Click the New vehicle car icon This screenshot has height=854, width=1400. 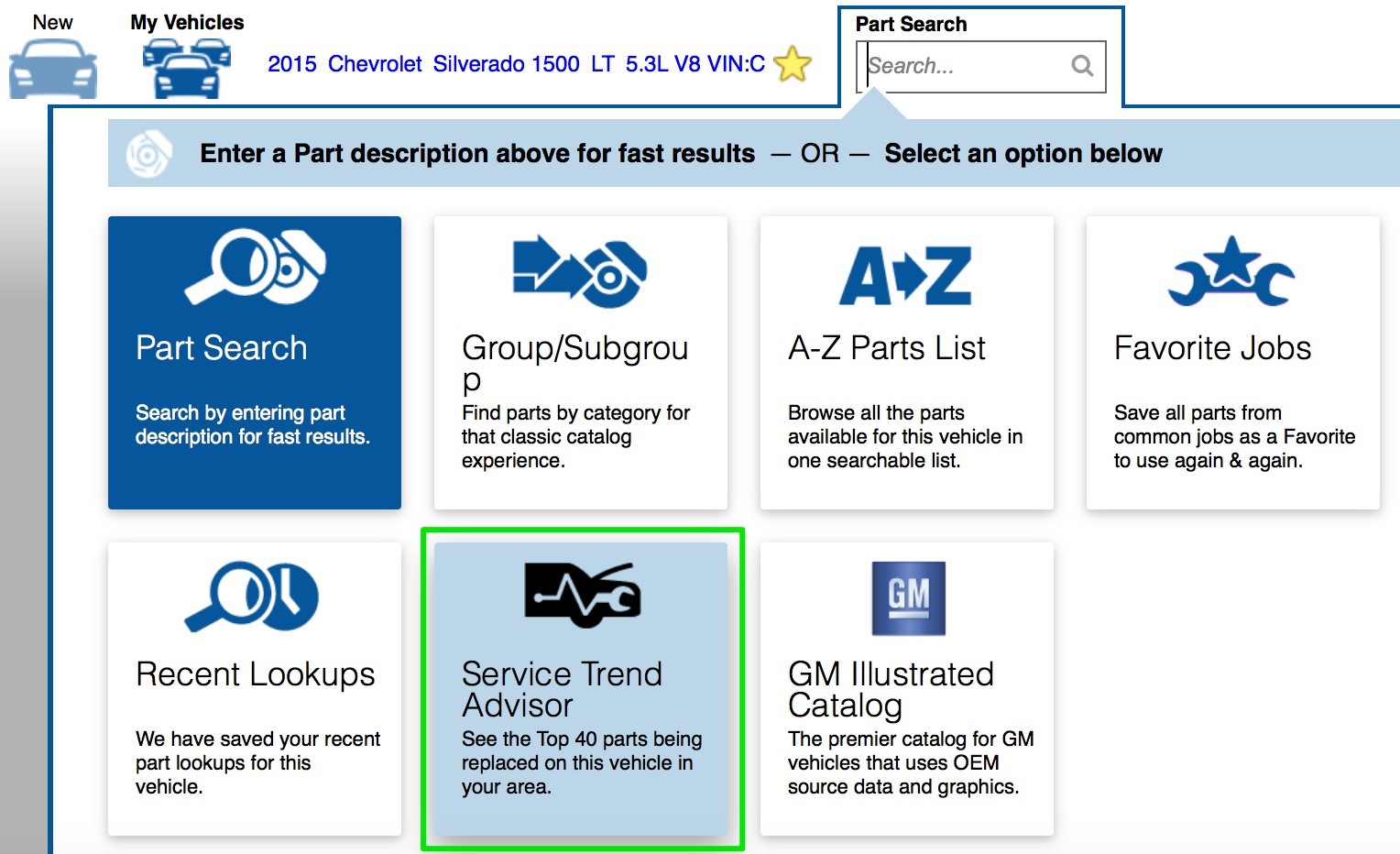pos(52,69)
